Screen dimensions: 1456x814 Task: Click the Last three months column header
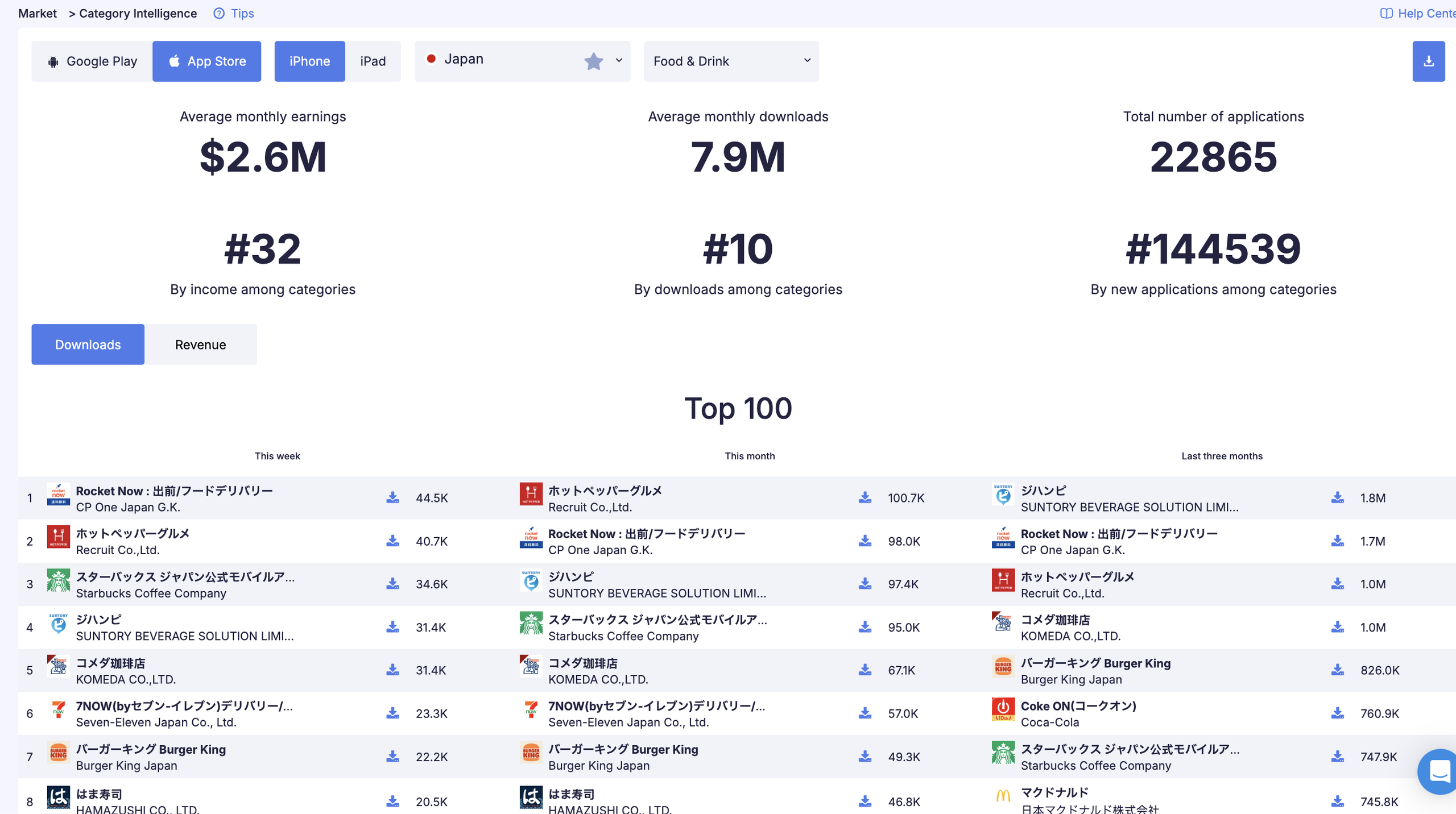click(x=1221, y=455)
